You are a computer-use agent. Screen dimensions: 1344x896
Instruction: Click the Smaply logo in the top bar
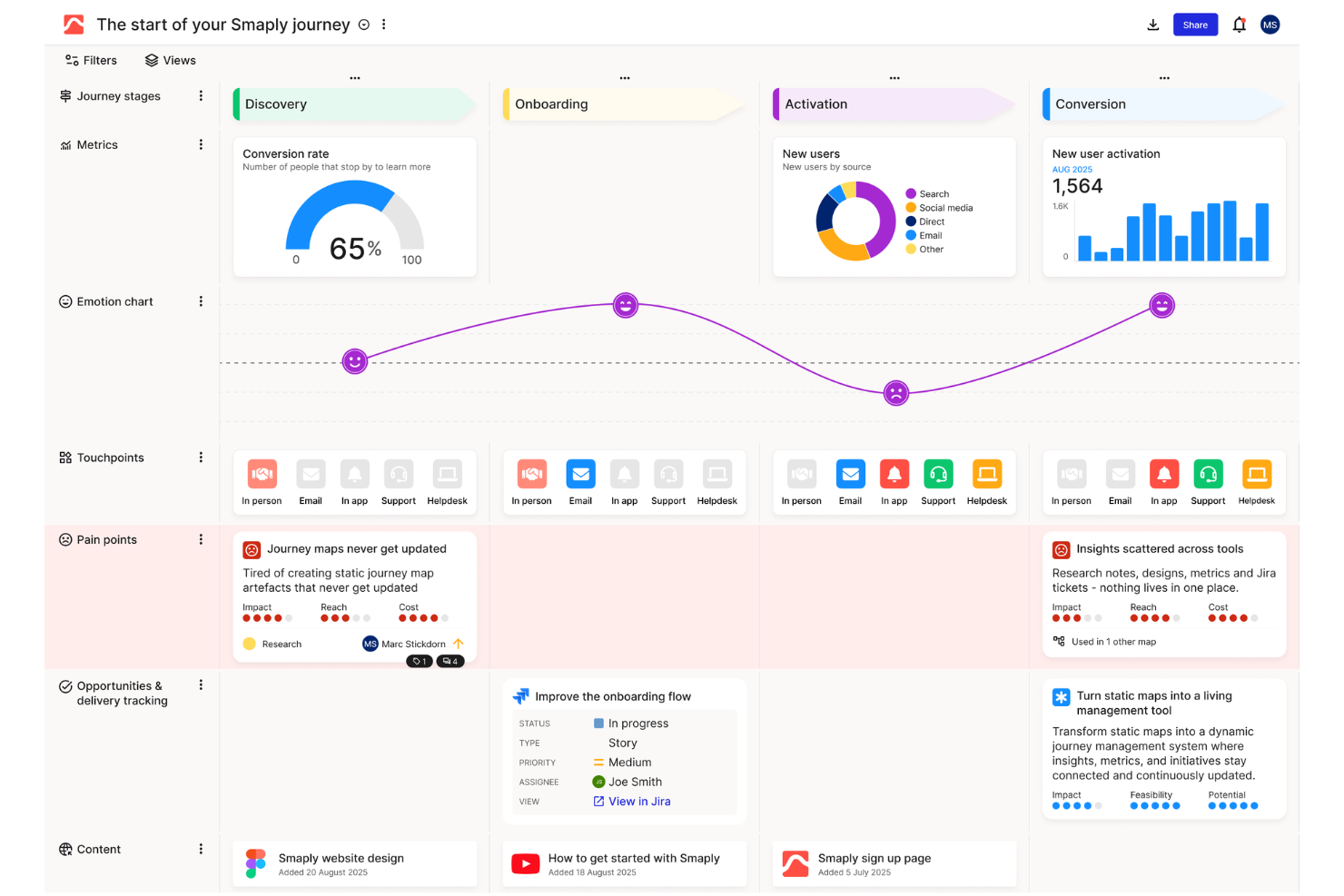(74, 24)
